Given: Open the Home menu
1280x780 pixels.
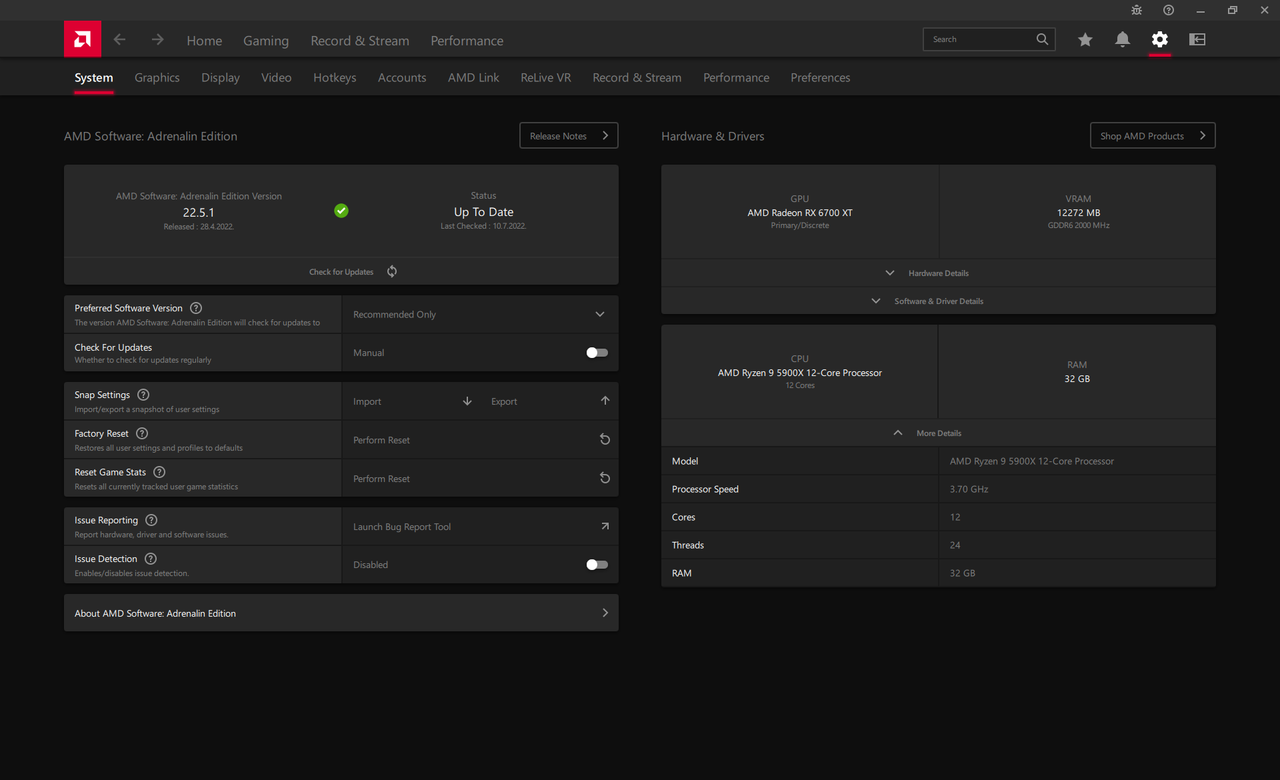Looking at the screenshot, I should [204, 41].
